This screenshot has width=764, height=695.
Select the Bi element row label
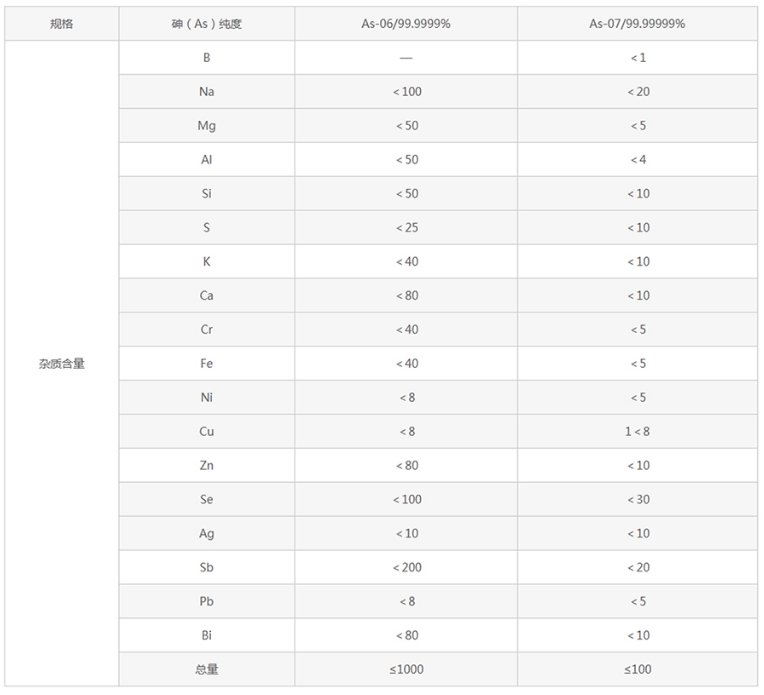[206, 635]
